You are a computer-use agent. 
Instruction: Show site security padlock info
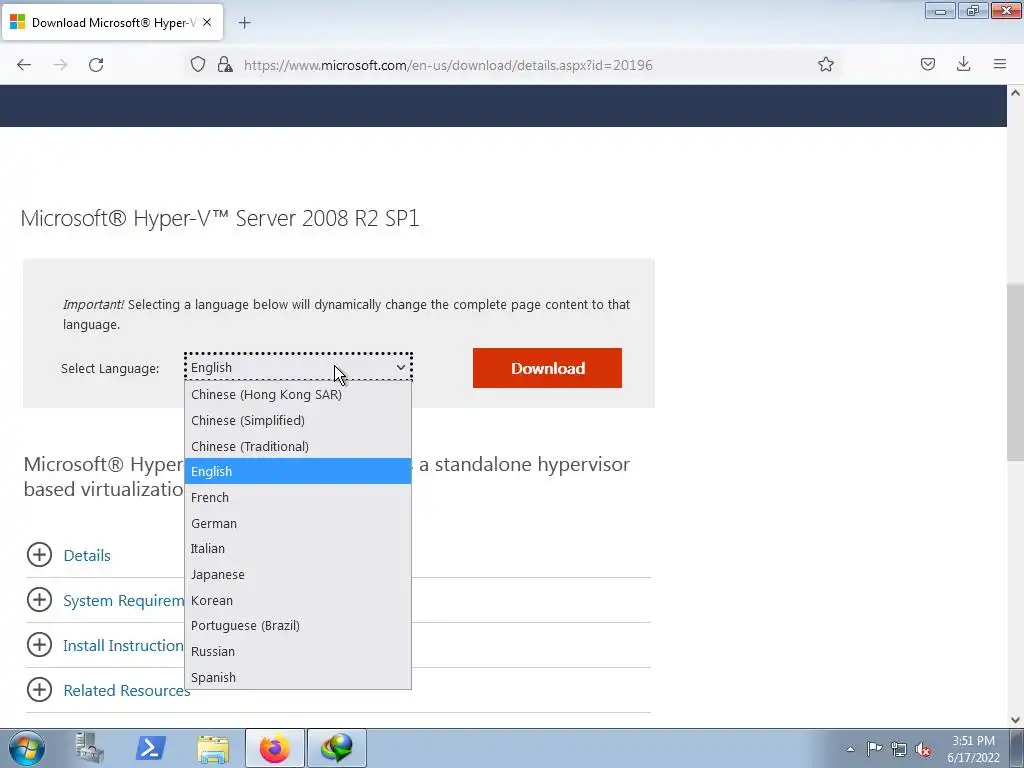[225, 65]
